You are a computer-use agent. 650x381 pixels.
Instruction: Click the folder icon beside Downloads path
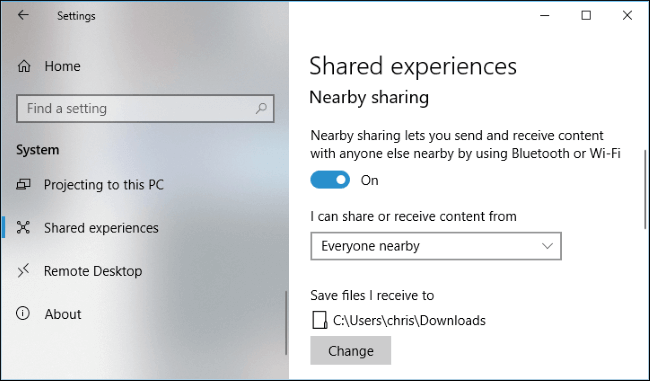[x=319, y=320]
